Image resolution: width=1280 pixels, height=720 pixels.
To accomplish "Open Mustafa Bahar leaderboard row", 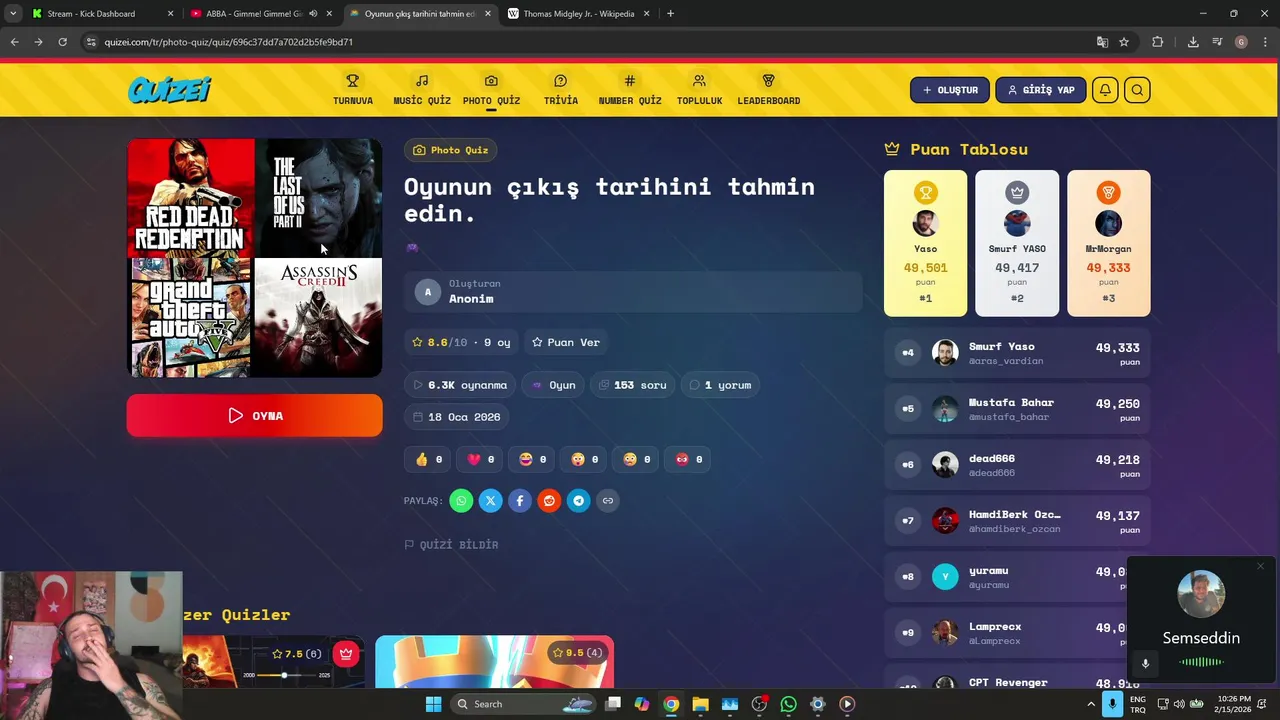I will [x=1017, y=409].
